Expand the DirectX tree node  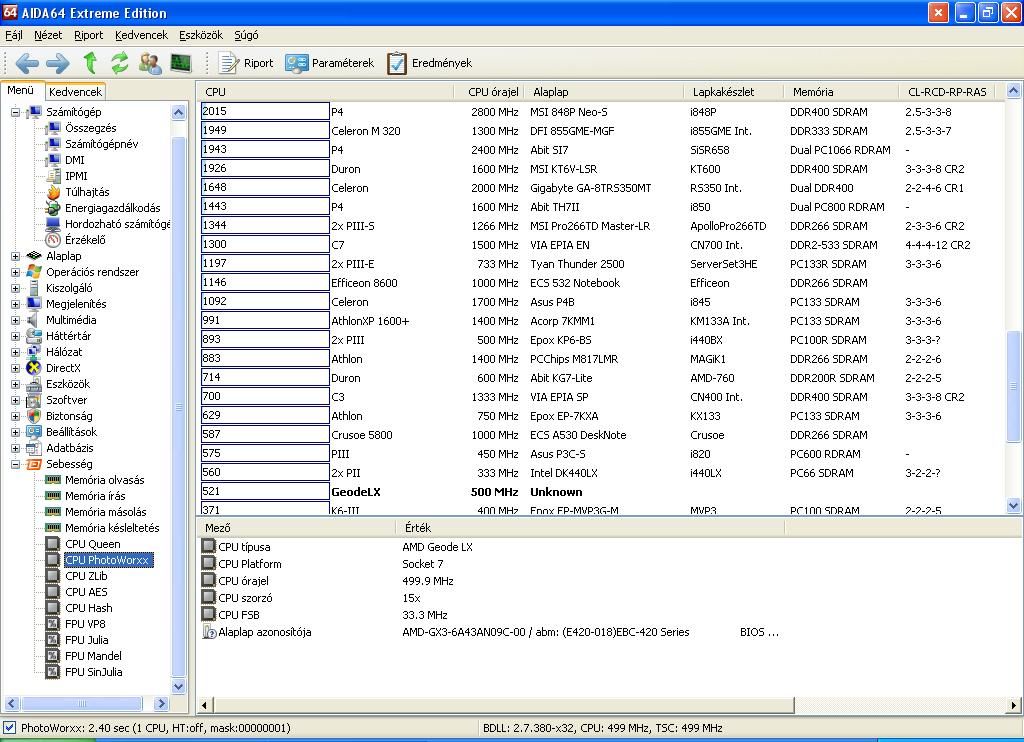tap(16, 368)
